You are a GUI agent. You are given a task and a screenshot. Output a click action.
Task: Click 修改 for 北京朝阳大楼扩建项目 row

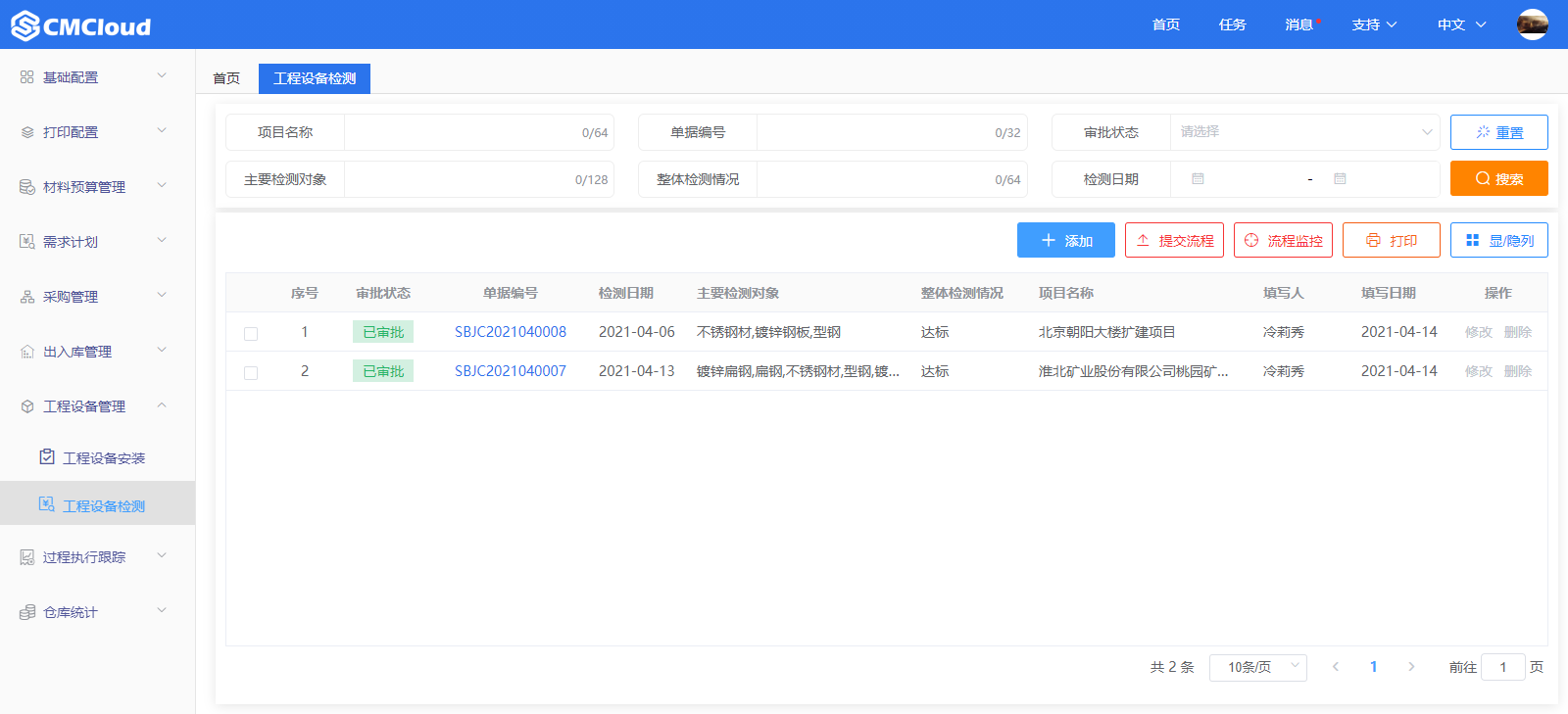(x=1479, y=332)
